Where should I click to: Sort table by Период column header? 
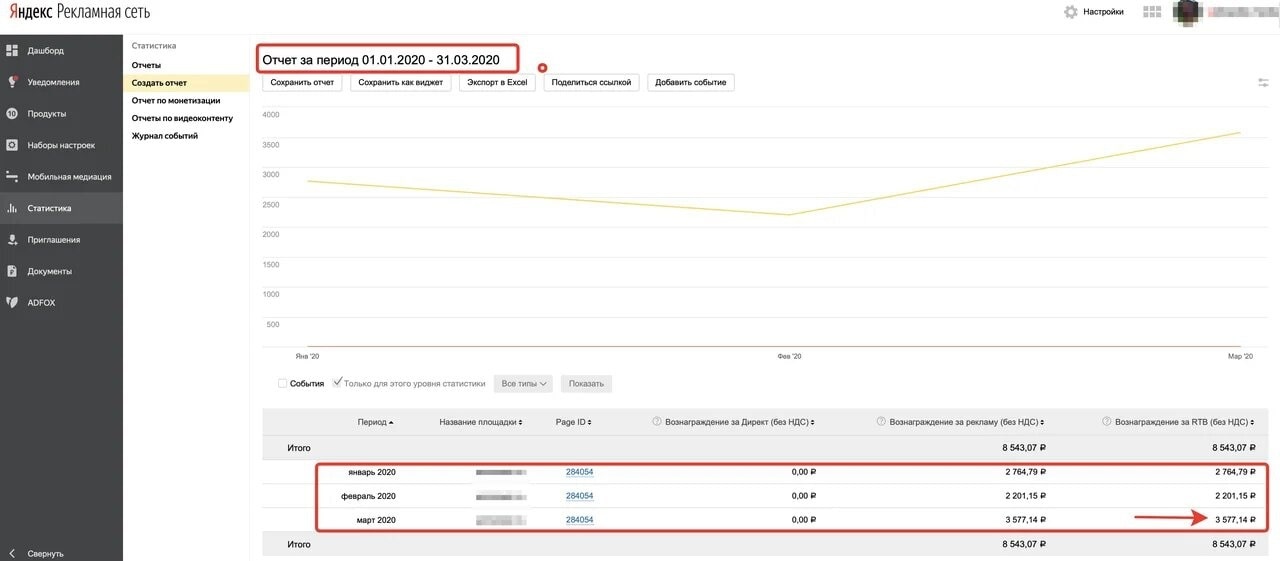click(375, 422)
